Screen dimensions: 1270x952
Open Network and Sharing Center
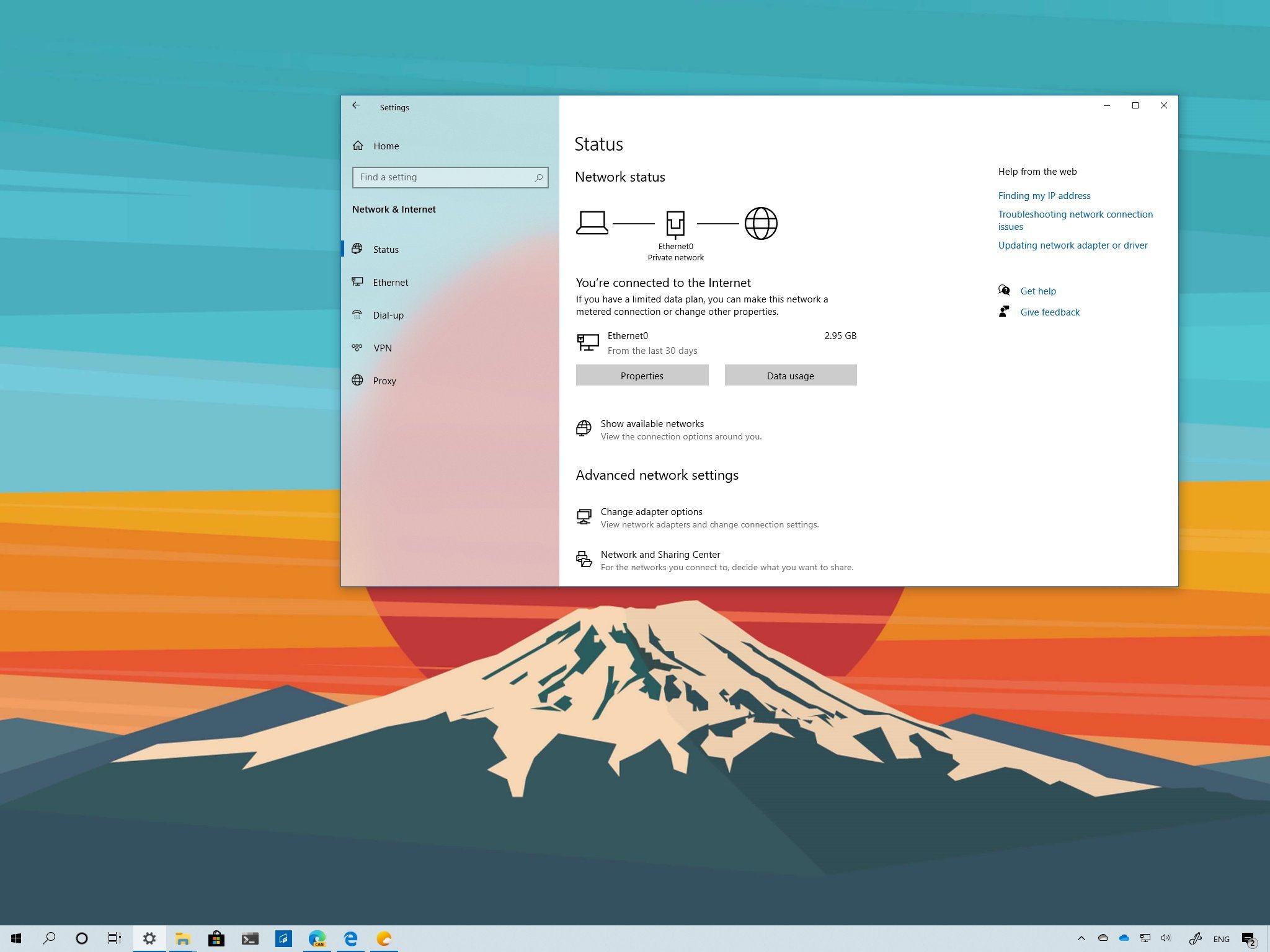click(x=660, y=555)
